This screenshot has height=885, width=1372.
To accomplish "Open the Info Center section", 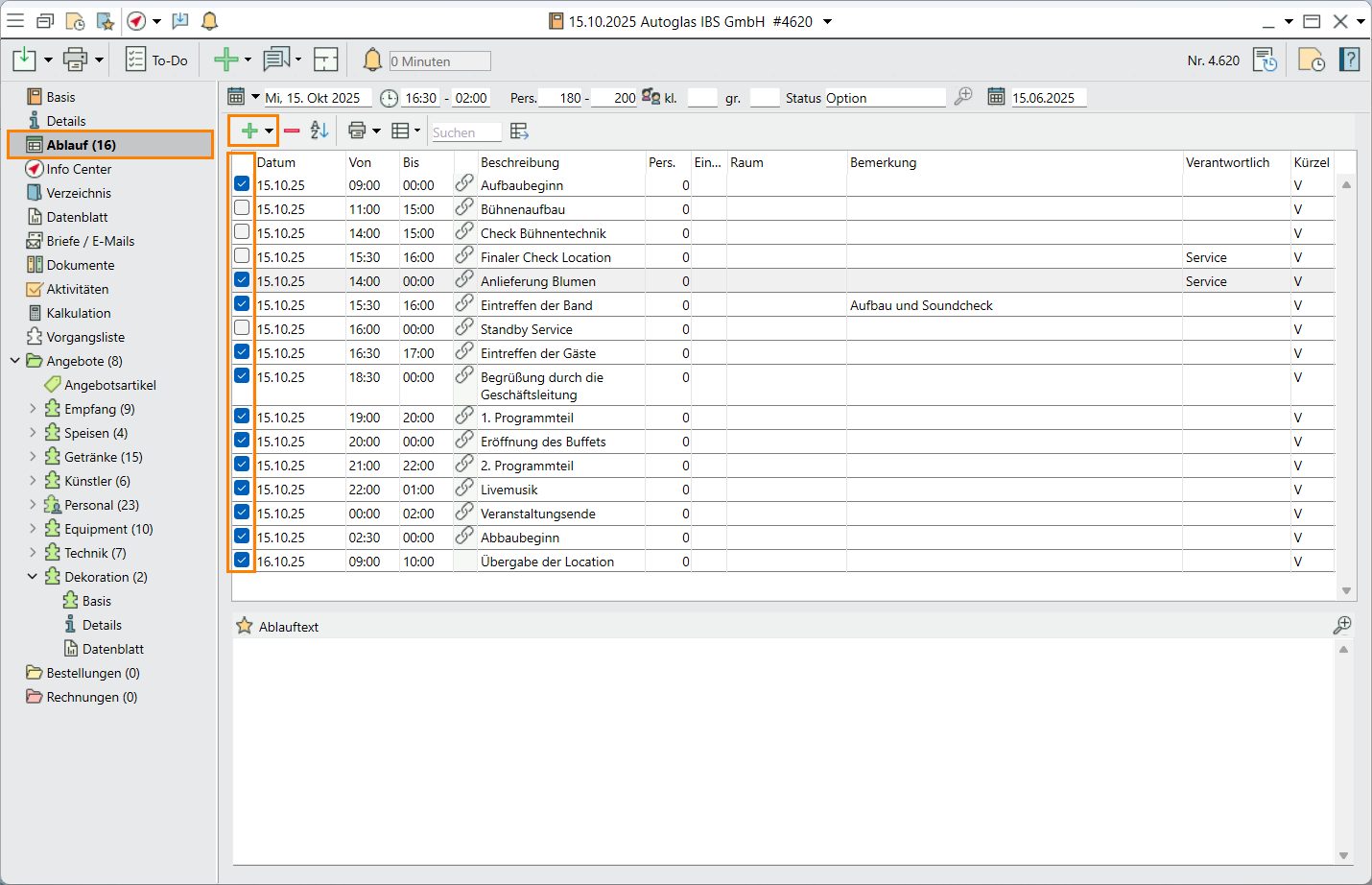I will pos(79,169).
